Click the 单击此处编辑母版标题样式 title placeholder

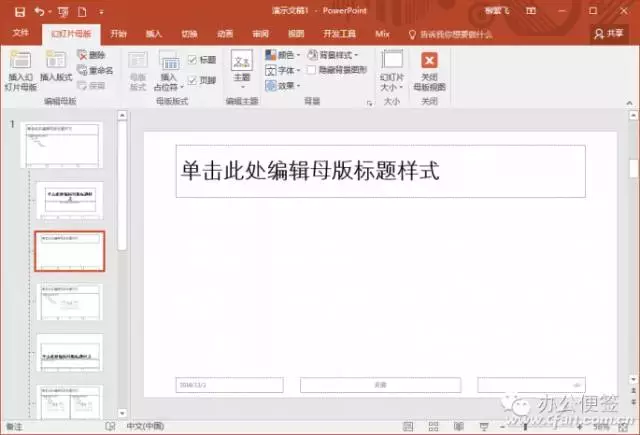[x=380, y=171]
